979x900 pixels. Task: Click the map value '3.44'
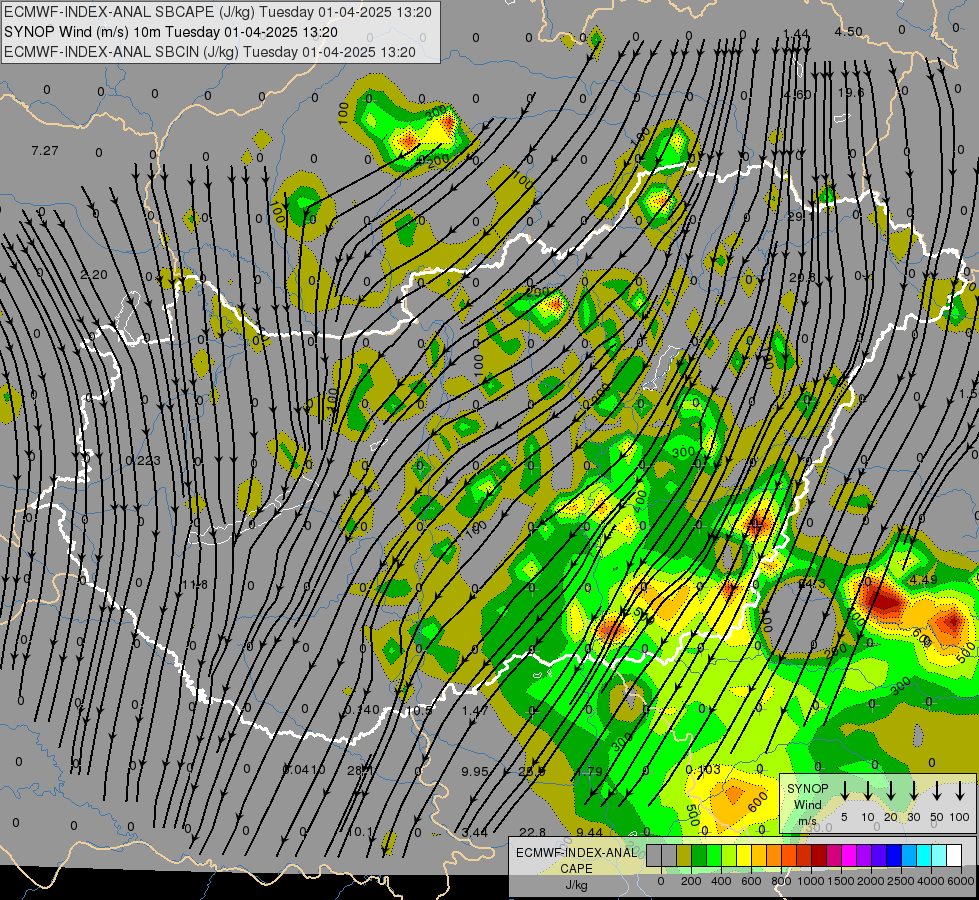coord(475,833)
